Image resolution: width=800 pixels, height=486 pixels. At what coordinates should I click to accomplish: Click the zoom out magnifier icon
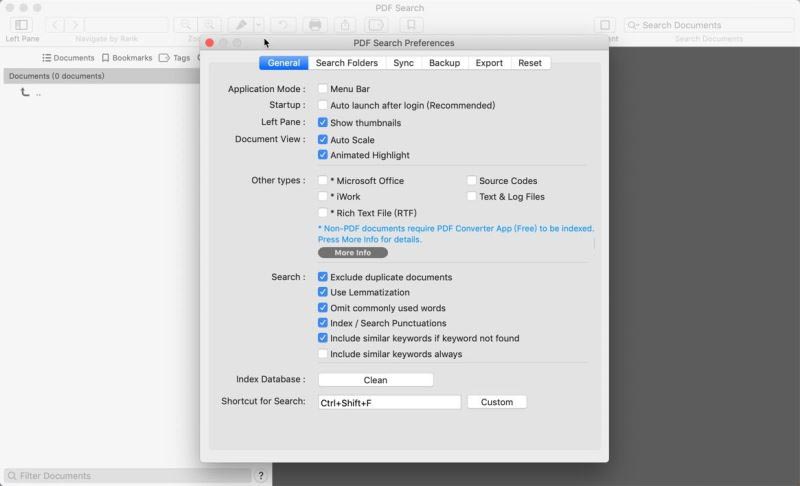pyautogui.click(x=186, y=25)
